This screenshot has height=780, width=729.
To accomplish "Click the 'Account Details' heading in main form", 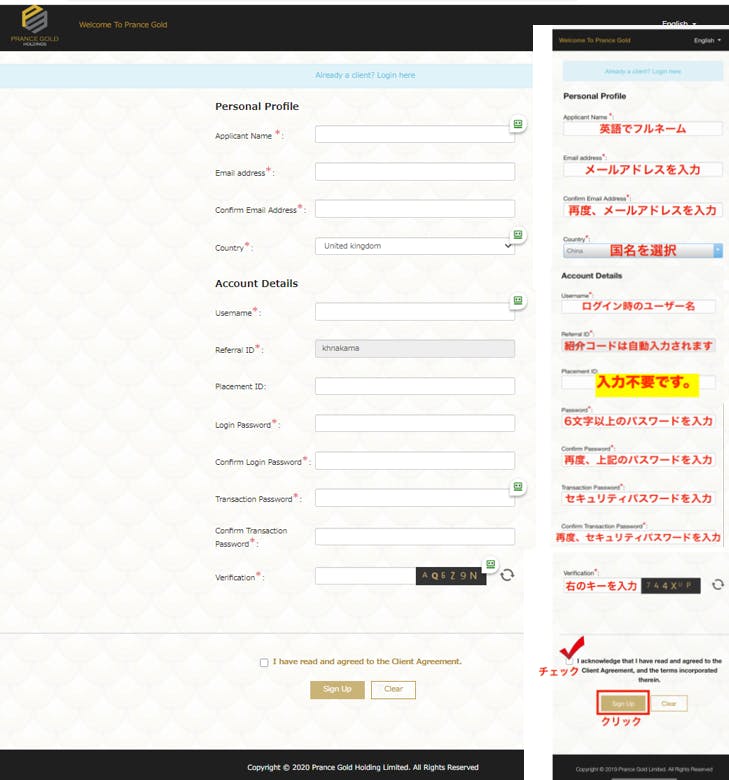I will click(x=256, y=284).
